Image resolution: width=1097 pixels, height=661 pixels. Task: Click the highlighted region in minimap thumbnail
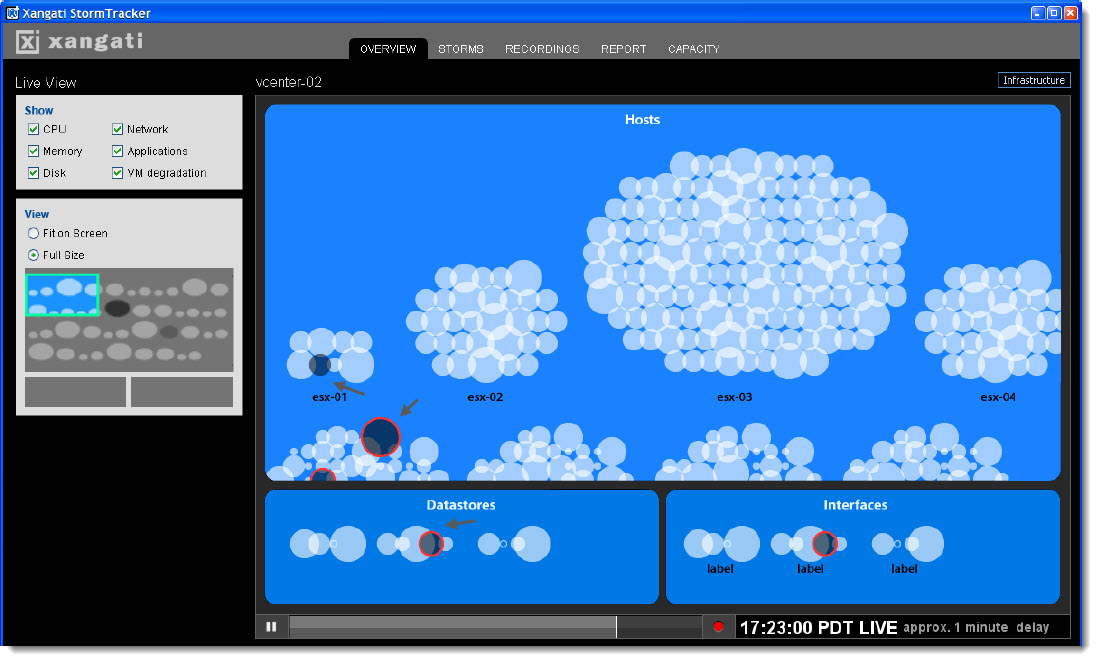click(x=62, y=294)
